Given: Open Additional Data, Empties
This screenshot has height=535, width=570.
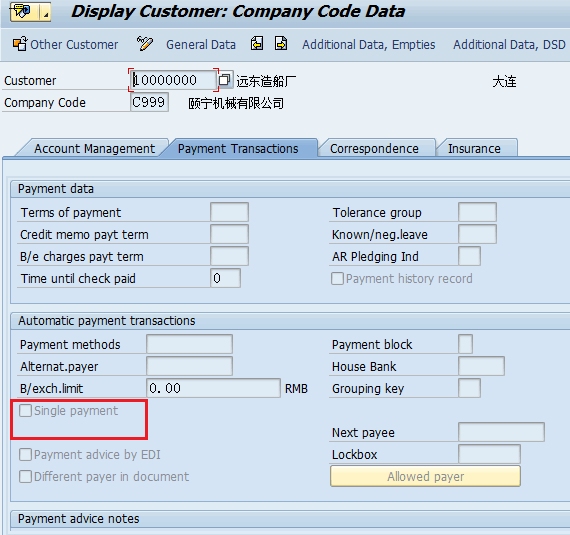Looking at the screenshot, I should (369, 45).
